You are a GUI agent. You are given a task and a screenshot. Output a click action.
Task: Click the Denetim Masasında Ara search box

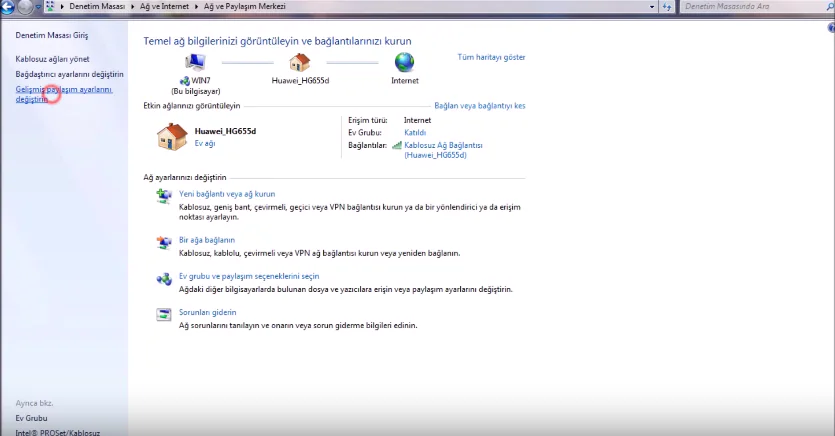[x=756, y=6]
